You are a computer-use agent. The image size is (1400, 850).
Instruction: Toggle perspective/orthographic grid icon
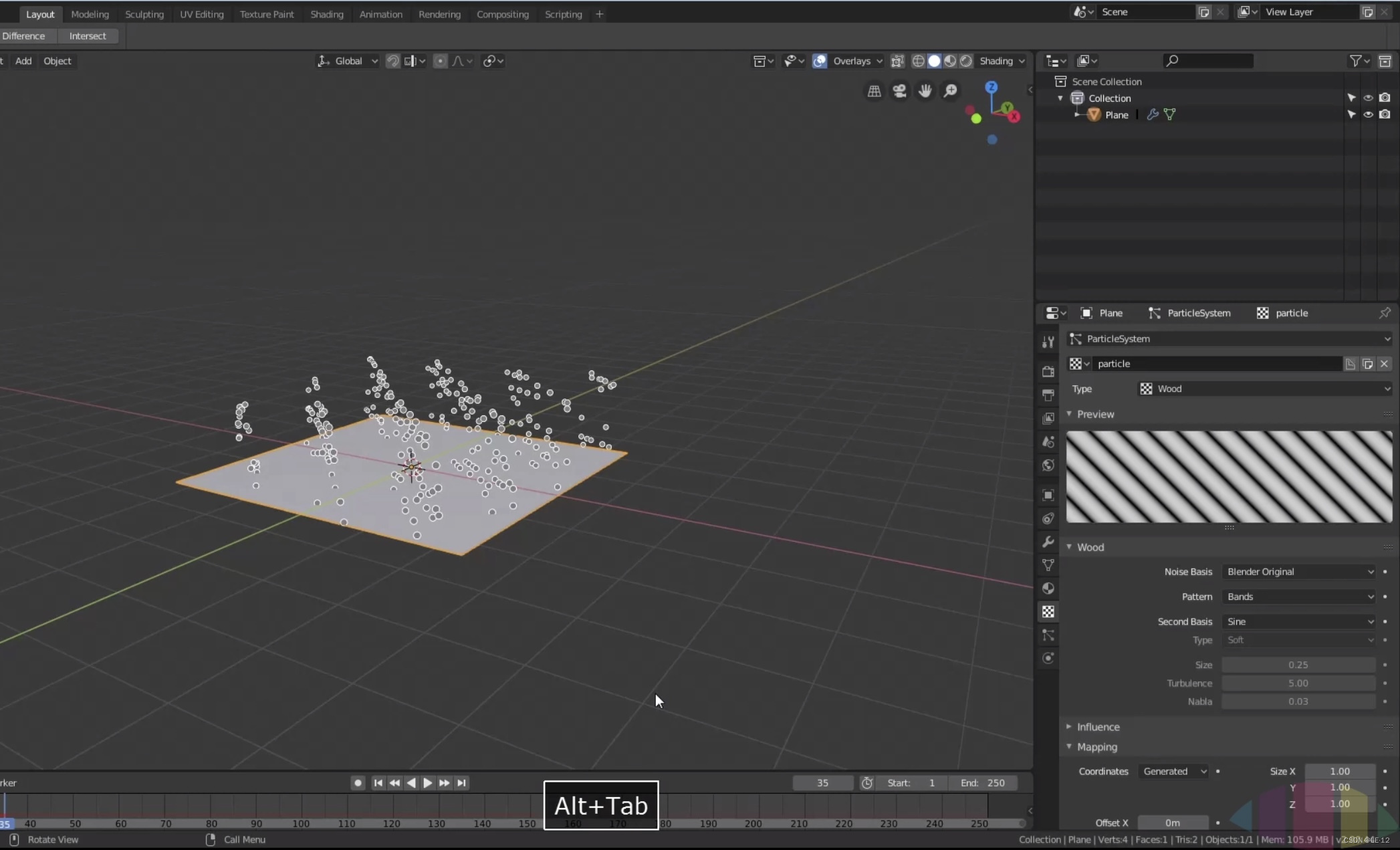tap(874, 91)
